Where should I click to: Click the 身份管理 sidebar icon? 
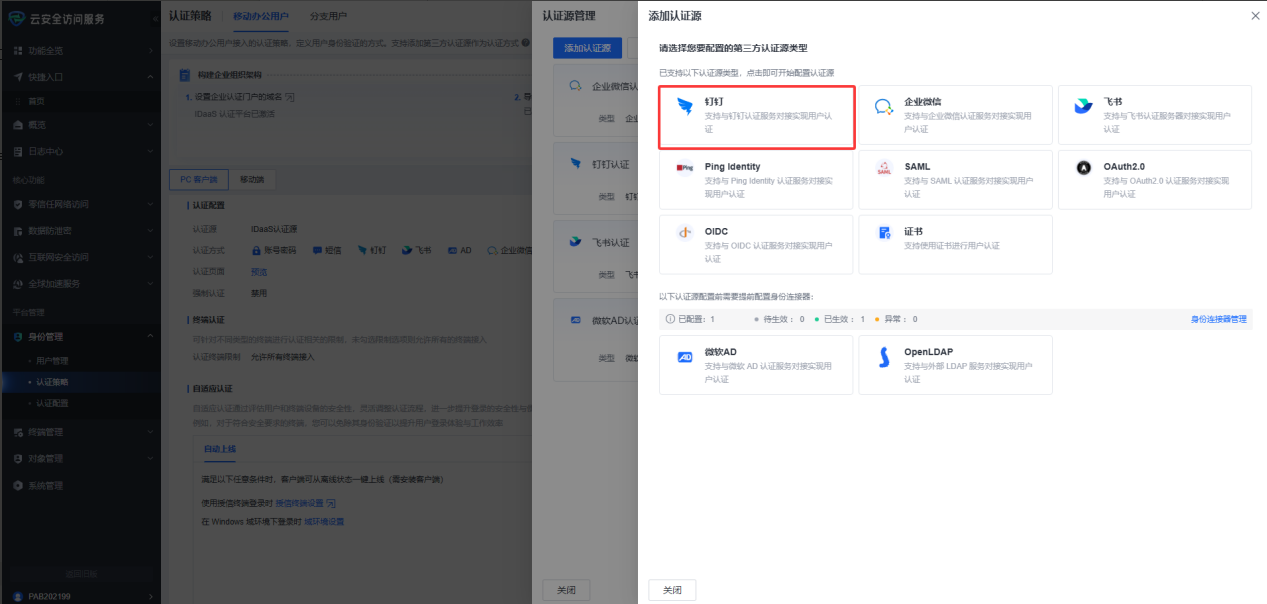click(x=19, y=337)
